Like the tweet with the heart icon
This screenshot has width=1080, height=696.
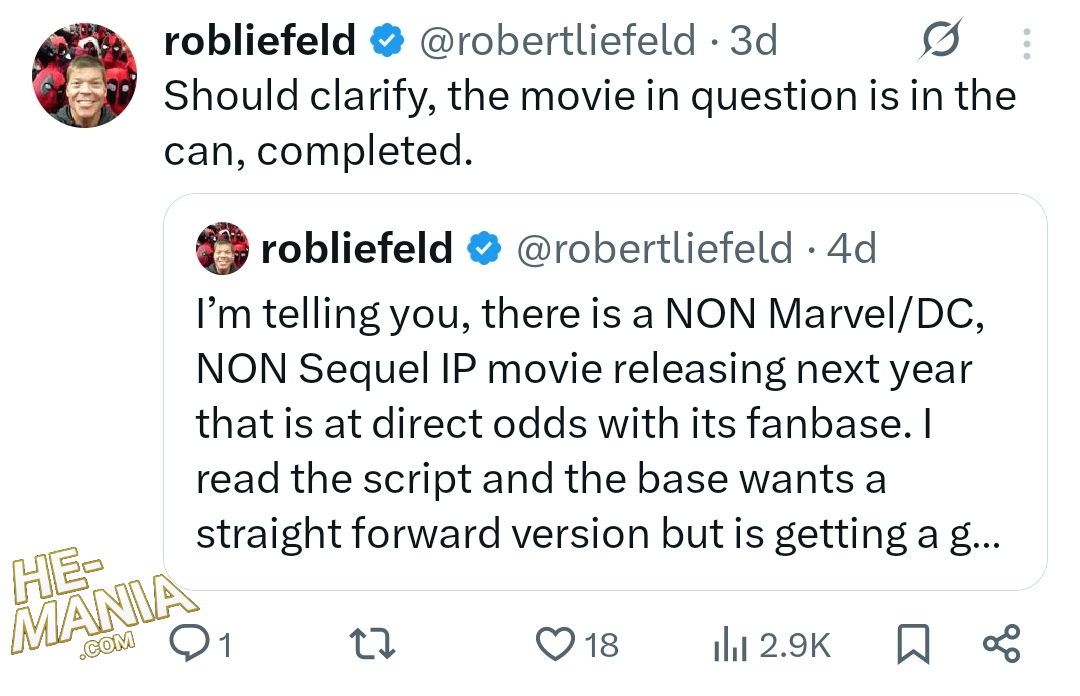(x=556, y=644)
